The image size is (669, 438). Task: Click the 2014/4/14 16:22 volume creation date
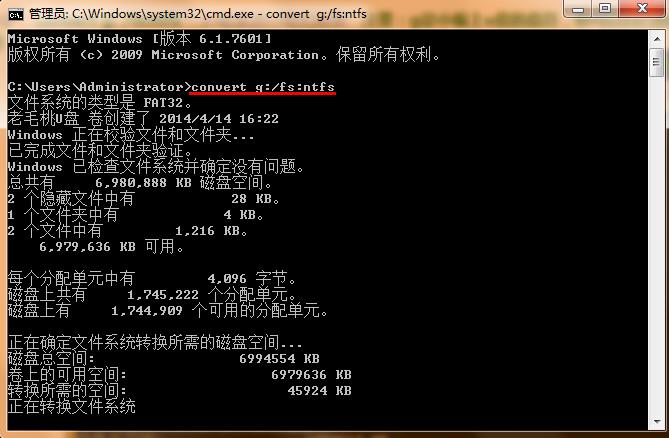click(218, 119)
